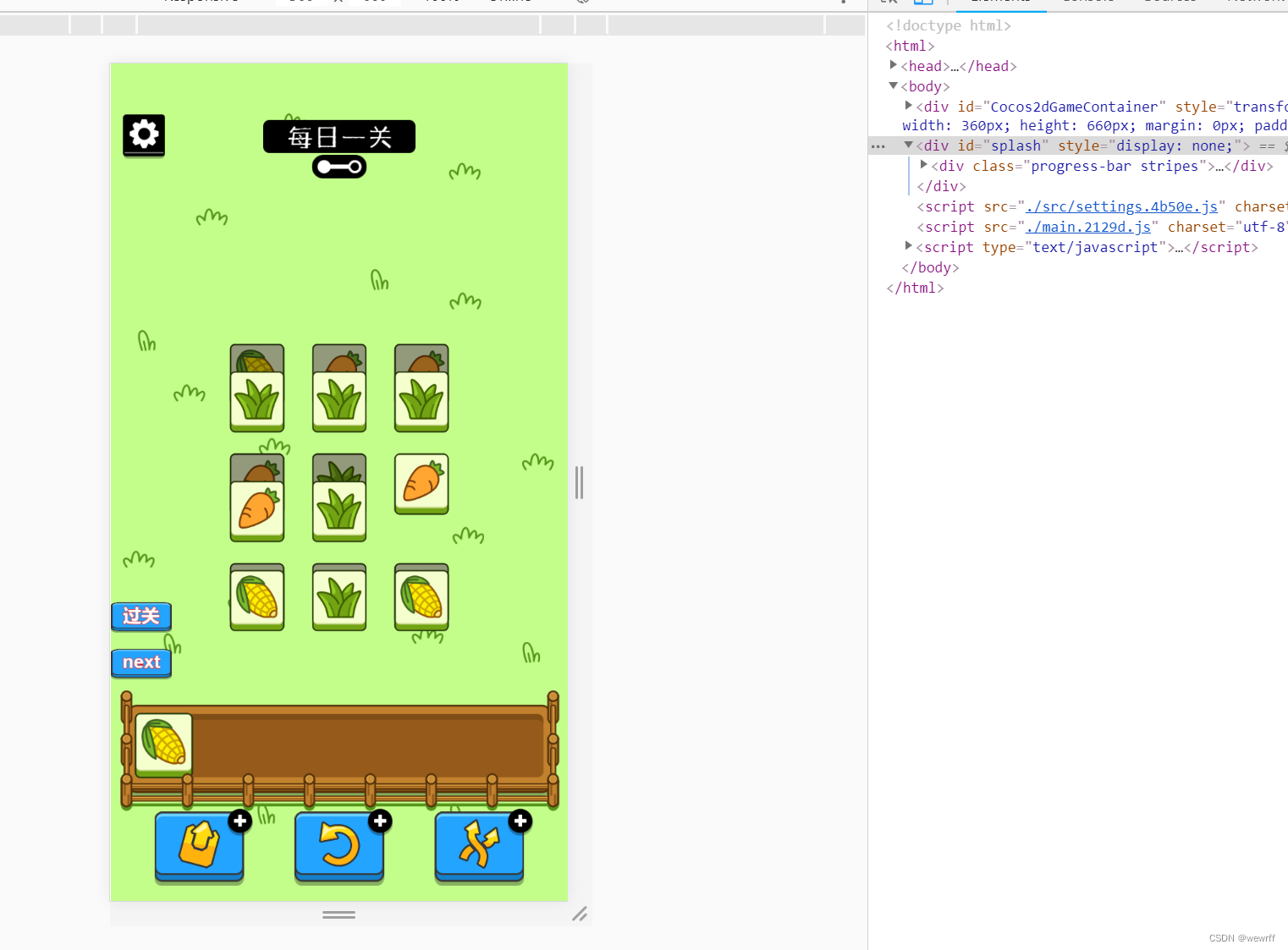This screenshot has height=950, width=1288.
Task: Select the closing </html> tag line
Action: point(915,288)
